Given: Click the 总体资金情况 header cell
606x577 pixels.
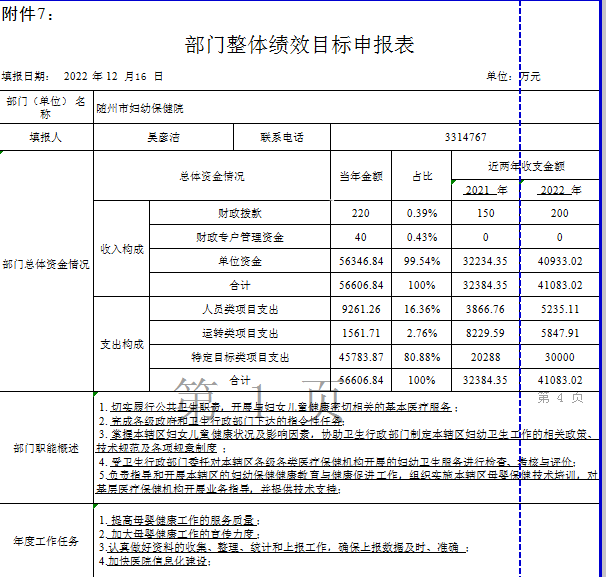Looking at the screenshot, I should pyautogui.click(x=212, y=176).
